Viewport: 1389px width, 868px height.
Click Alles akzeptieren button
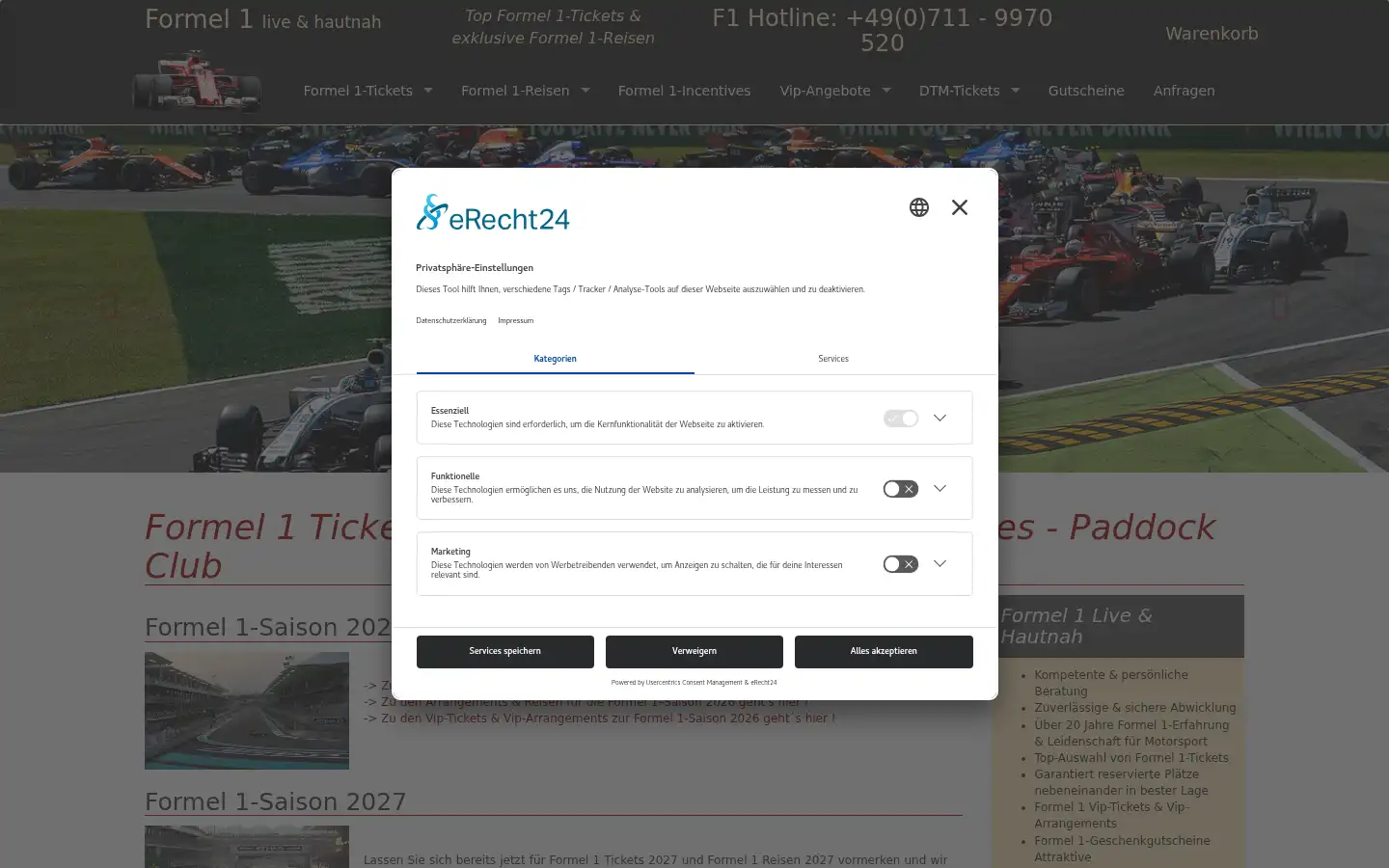coord(884,651)
